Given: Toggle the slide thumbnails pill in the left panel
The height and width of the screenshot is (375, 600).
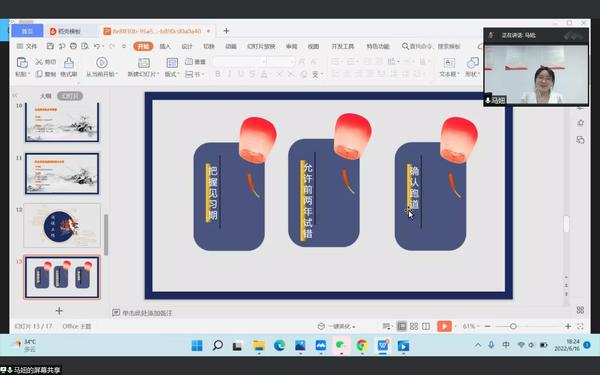Looking at the screenshot, I should [70, 96].
